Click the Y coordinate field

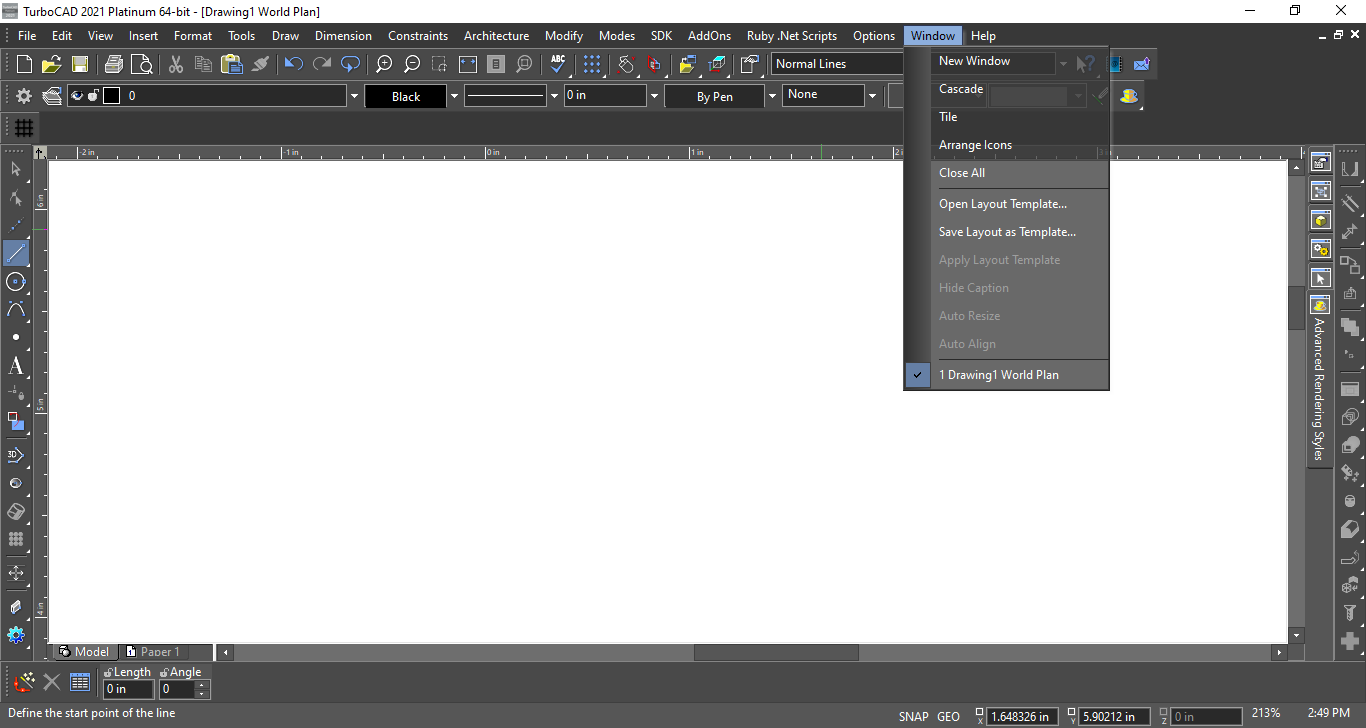[1114, 716]
